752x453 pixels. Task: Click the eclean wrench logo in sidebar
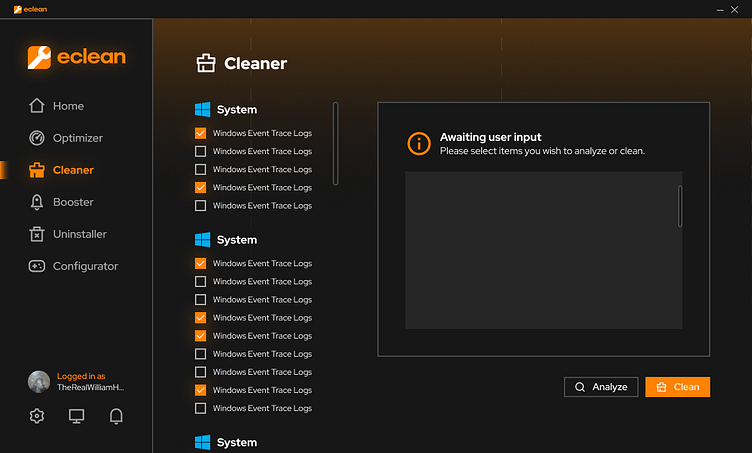point(39,58)
